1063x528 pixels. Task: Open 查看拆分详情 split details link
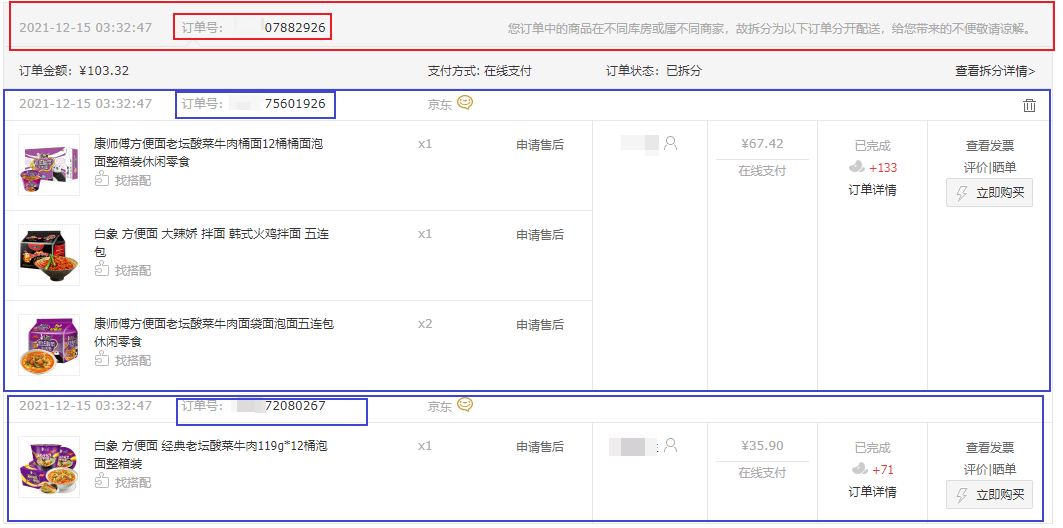[x=995, y=70]
